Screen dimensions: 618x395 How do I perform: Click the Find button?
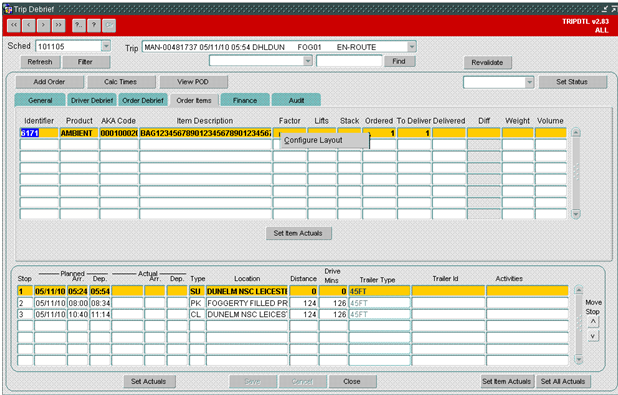coord(399,61)
